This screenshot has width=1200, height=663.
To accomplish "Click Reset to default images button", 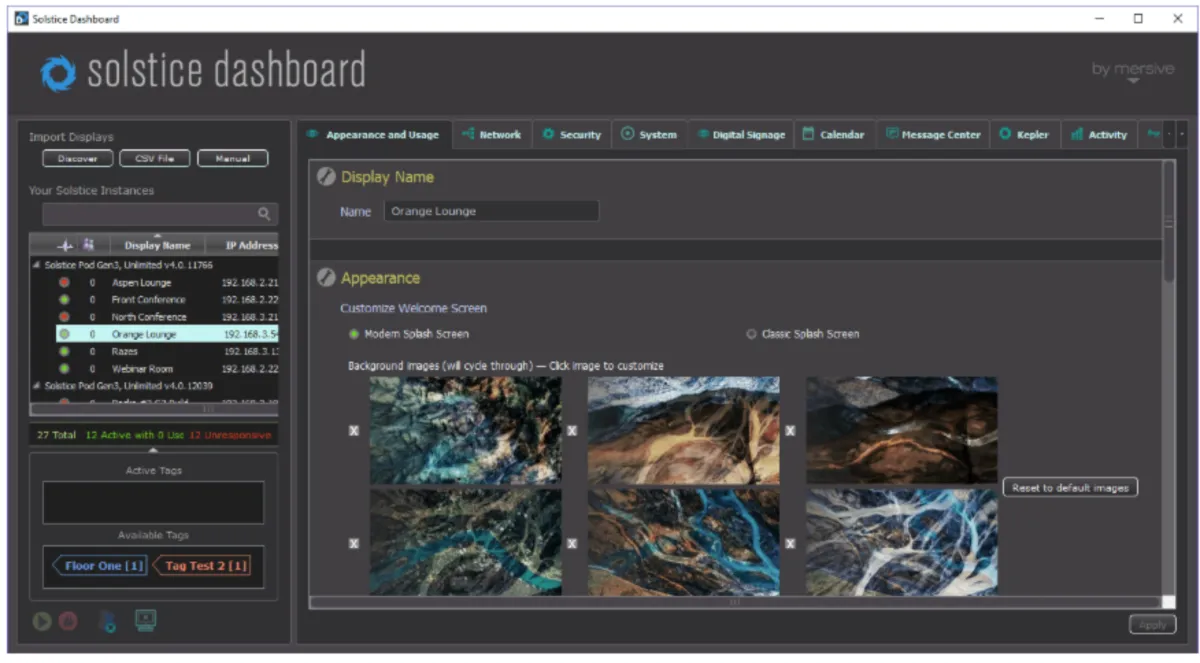I will click(1070, 488).
